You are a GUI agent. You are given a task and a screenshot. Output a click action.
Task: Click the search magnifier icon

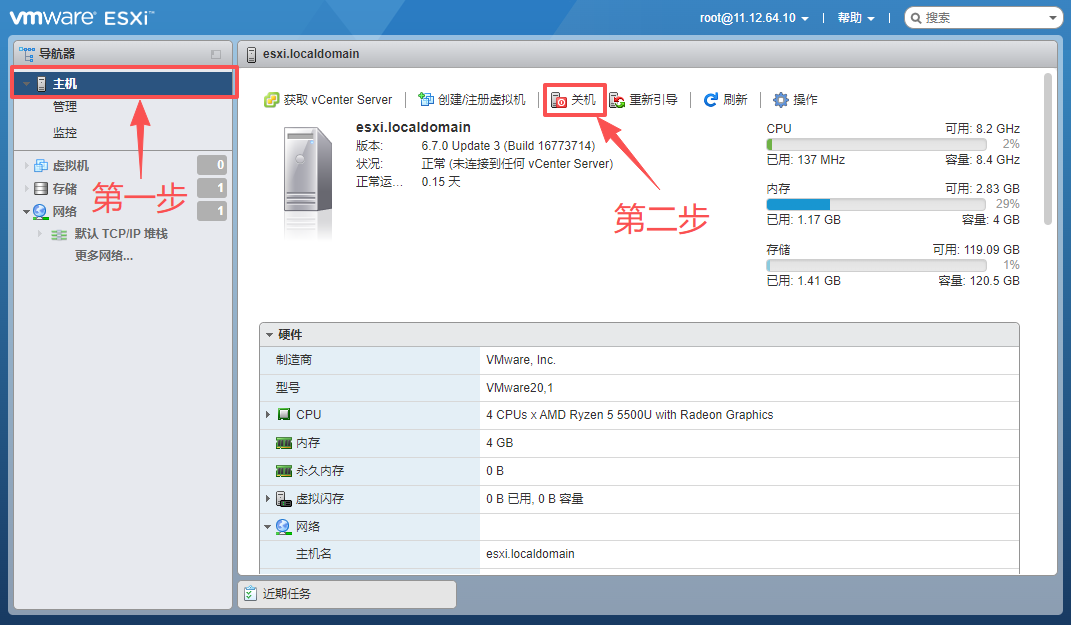tap(916, 18)
